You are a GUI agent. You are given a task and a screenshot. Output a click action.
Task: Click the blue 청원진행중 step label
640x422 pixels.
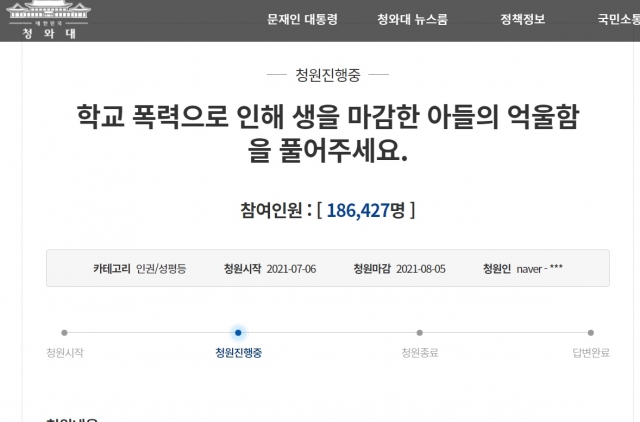pyautogui.click(x=238, y=353)
